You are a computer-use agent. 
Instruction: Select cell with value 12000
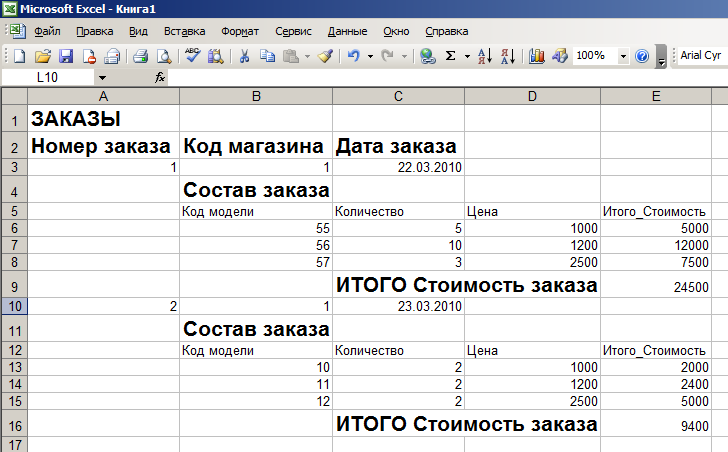[x=656, y=245]
